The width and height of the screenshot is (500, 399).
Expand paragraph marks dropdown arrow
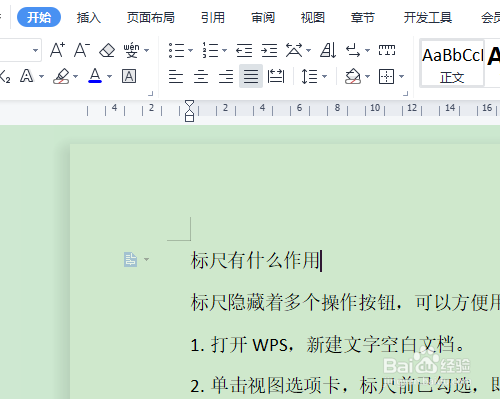click(367, 51)
